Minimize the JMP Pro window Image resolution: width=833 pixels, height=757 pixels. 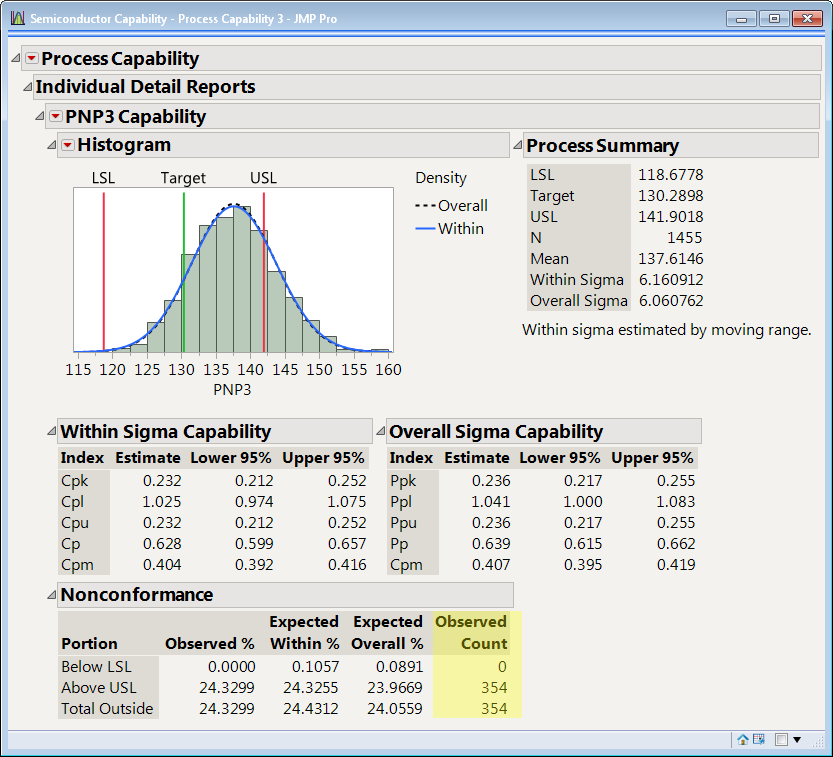(x=742, y=19)
